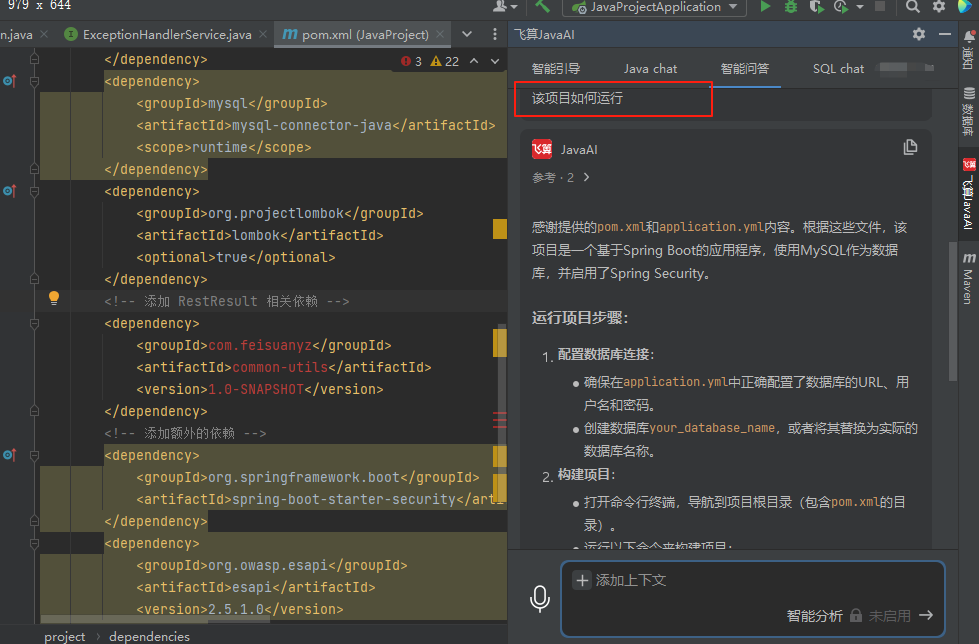This screenshot has width=979, height=644.
Task: Click gutter marker beside lombok dependency
Action: click(9, 191)
